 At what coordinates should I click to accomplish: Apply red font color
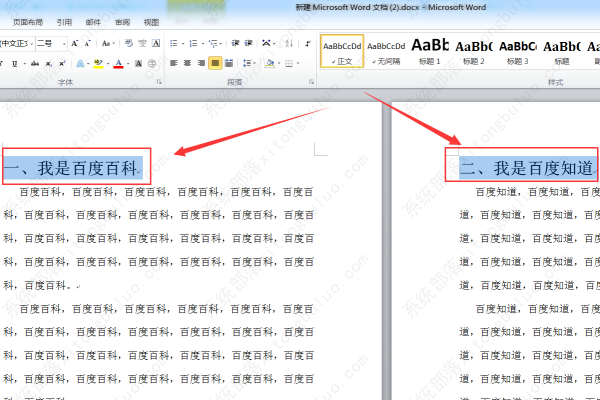tap(119, 64)
